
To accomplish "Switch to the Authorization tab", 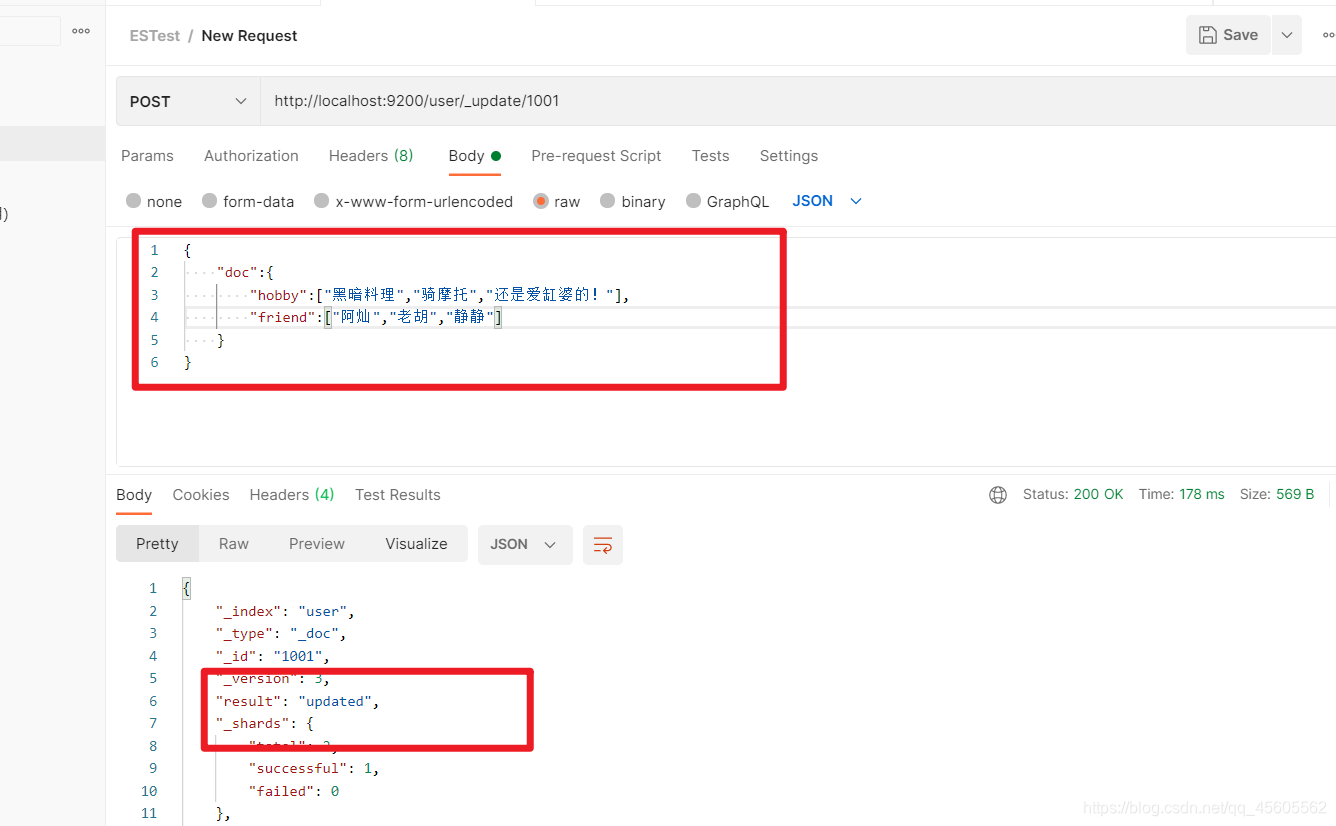I will [251, 156].
